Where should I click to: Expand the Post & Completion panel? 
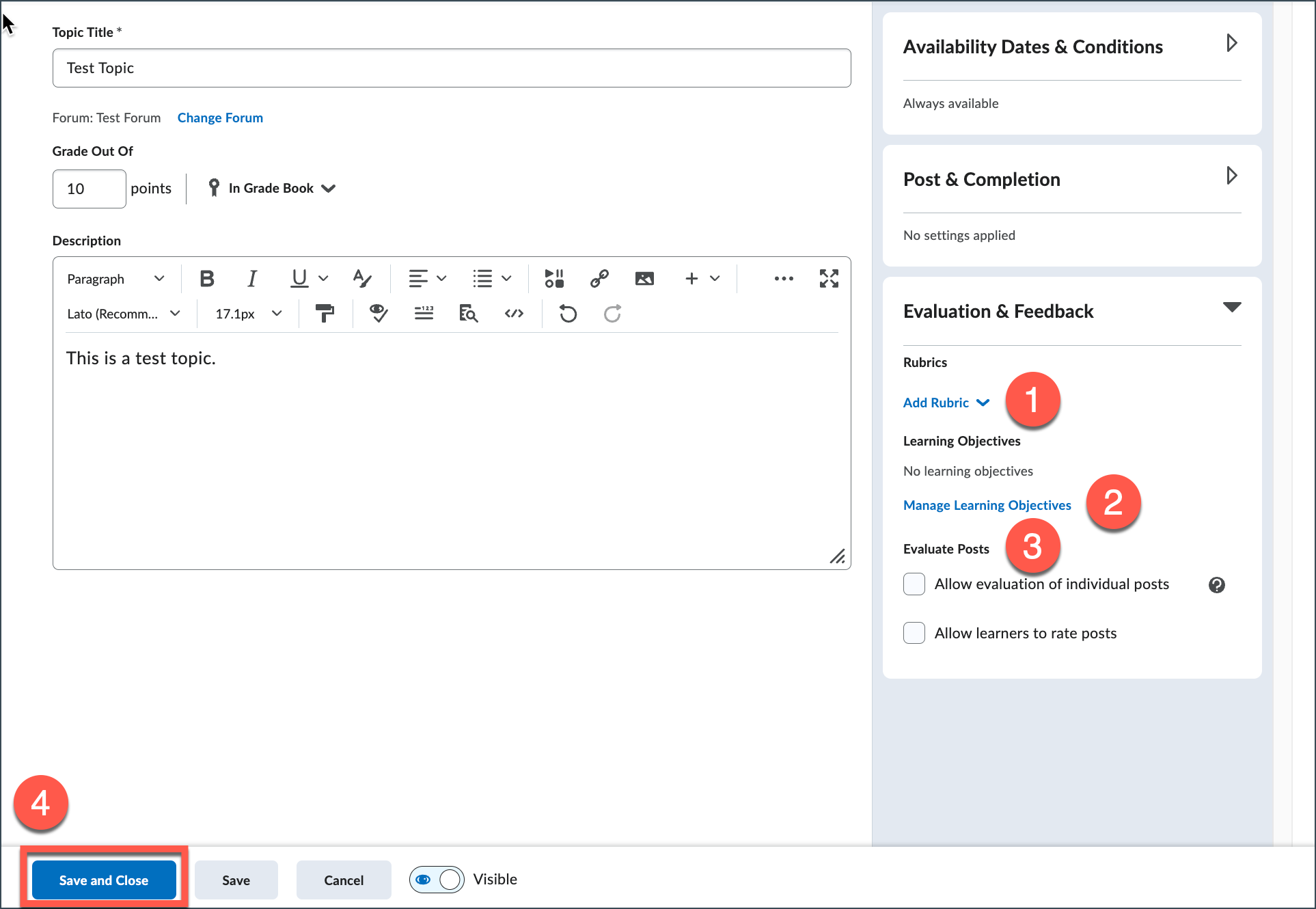(x=1232, y=176)
